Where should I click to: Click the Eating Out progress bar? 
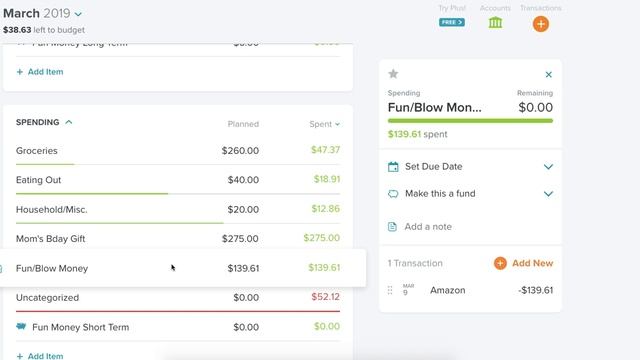[178, 193]
